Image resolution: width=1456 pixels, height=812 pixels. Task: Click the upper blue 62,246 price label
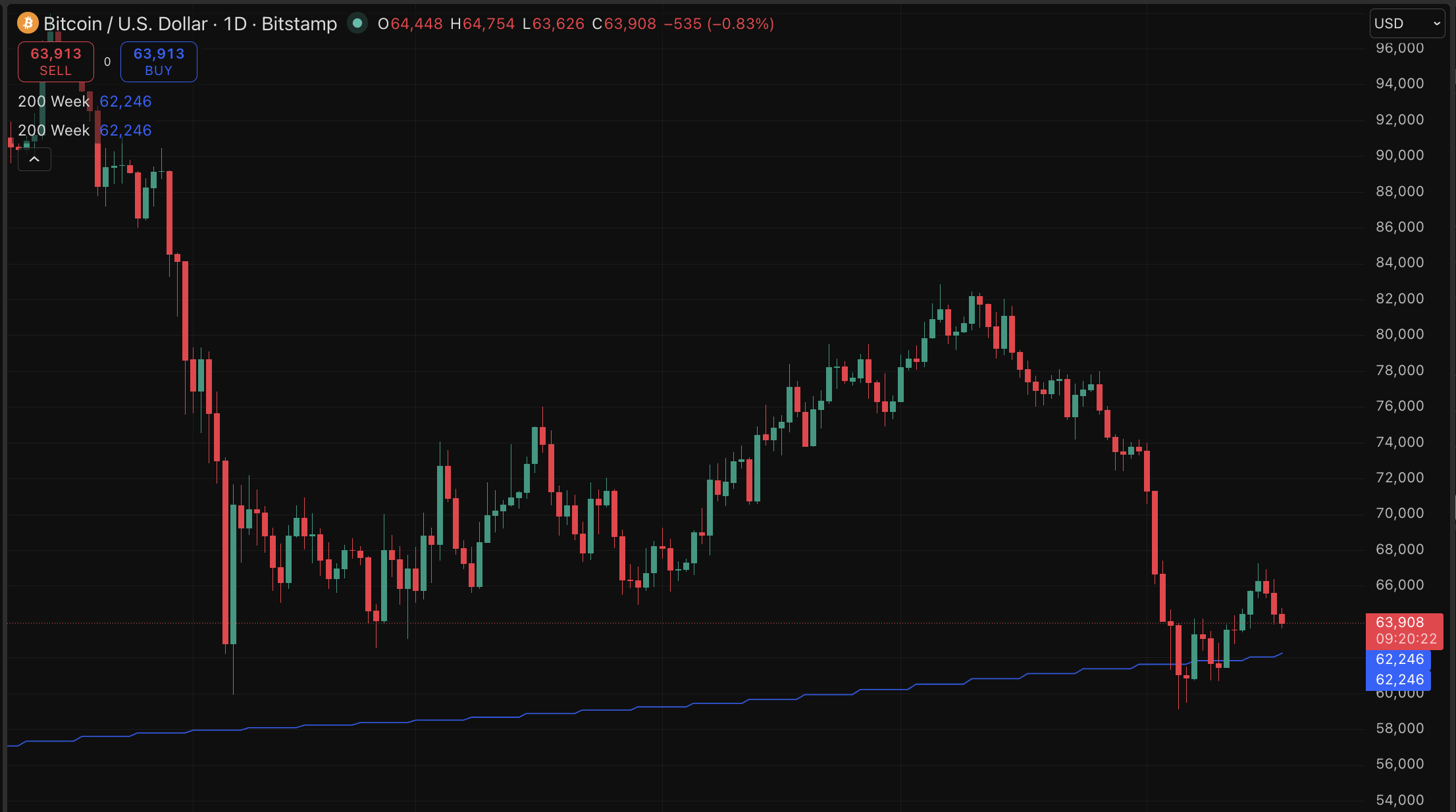click(x=1399, y=659)
